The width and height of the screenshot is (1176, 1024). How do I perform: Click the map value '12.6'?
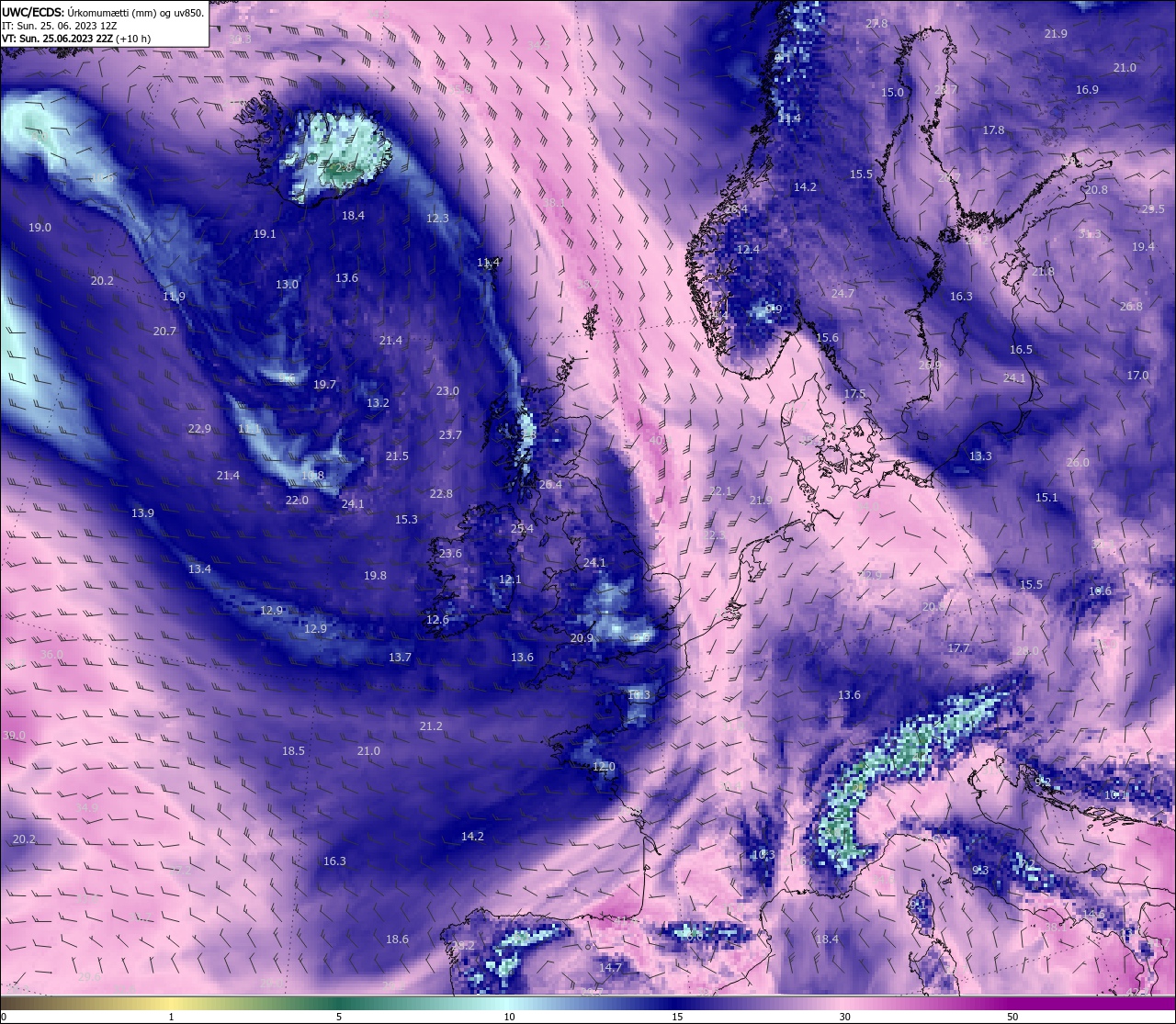(x=437, y=619)
